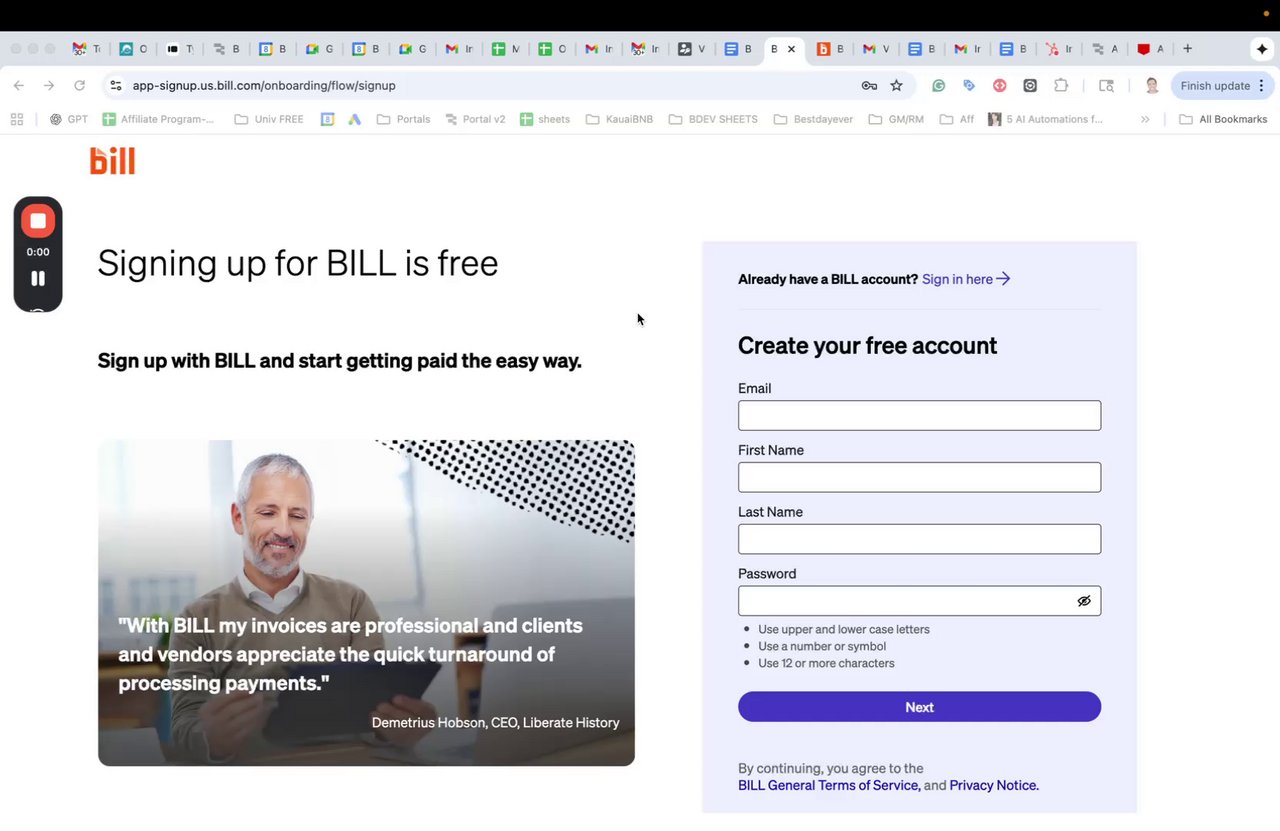The height and width of the screenshot is (831, 1280).
Task: Click the Demetrius Hobson testimonial image
Action: [x=366, y=603]
